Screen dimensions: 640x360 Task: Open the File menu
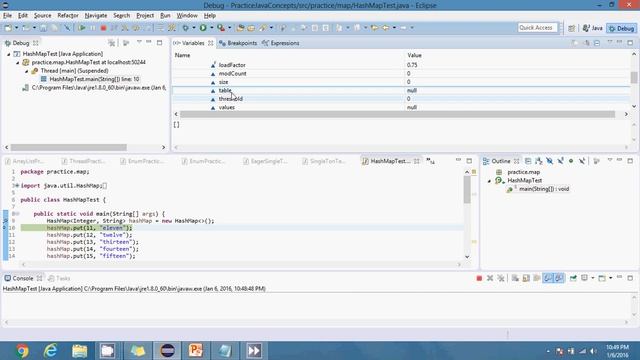point(7,16)
